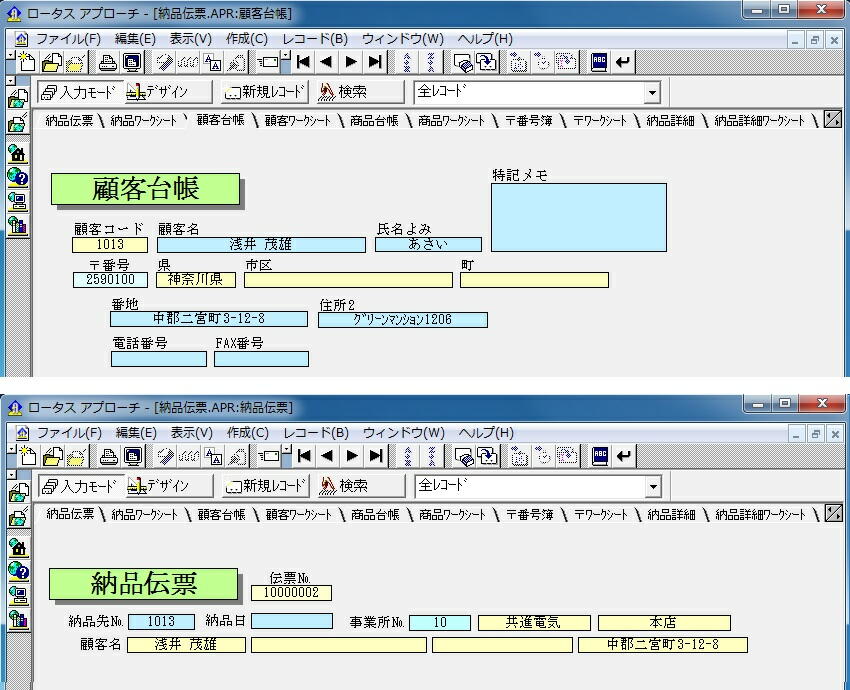Click the print preview icon in bottom window
This screenshot has width=850, height=690.
click(133, 456)
